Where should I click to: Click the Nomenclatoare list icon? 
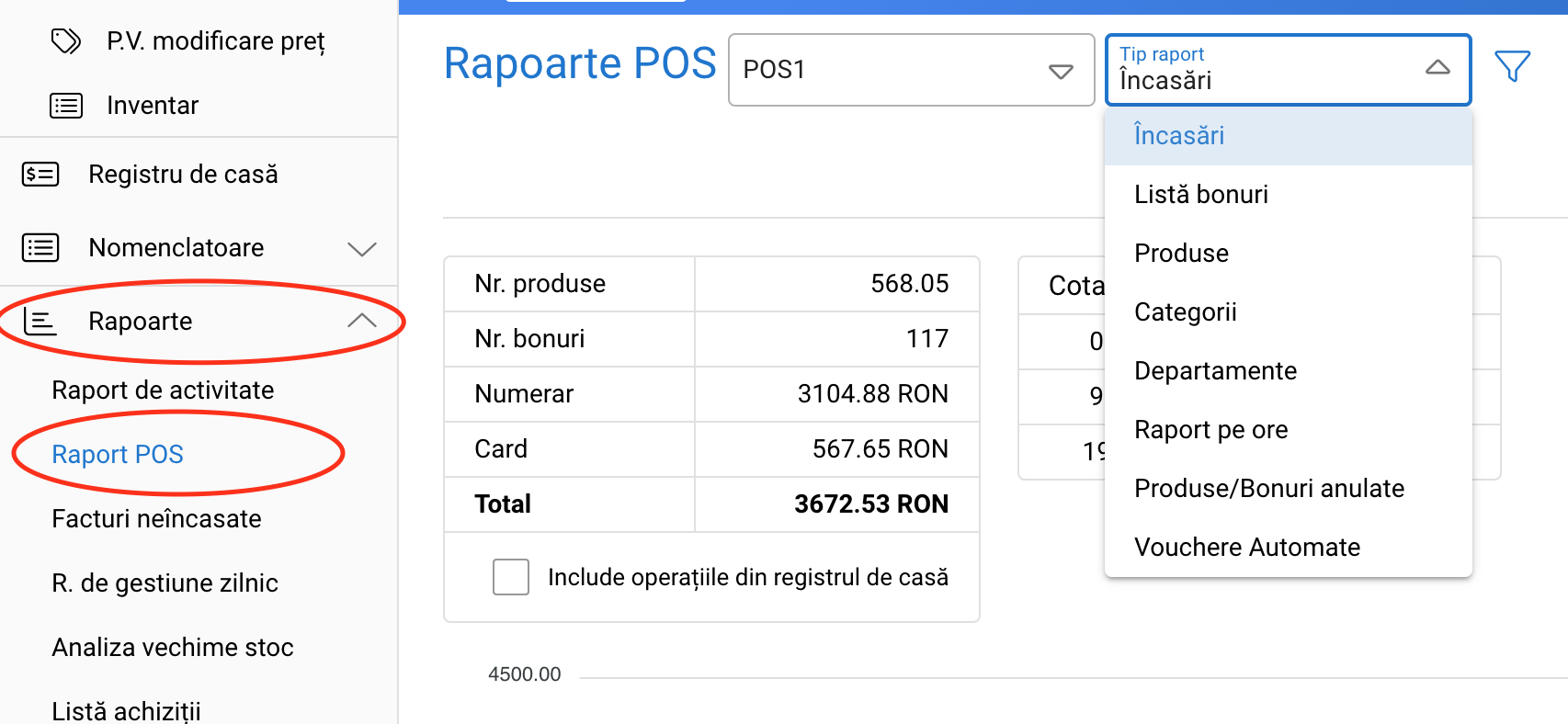point(40,248)
